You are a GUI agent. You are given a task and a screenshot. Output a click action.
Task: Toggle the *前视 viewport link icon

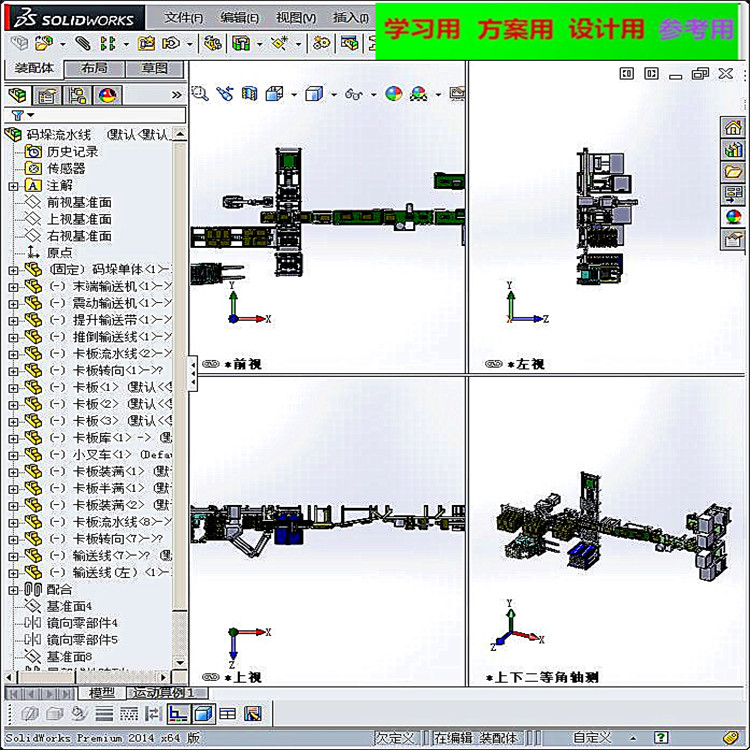tap(210, 364)
